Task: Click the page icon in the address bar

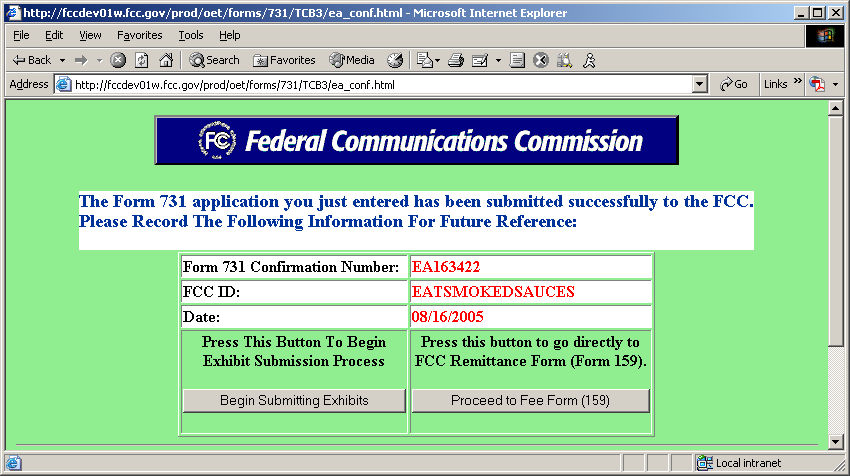Action: (64, 85)
